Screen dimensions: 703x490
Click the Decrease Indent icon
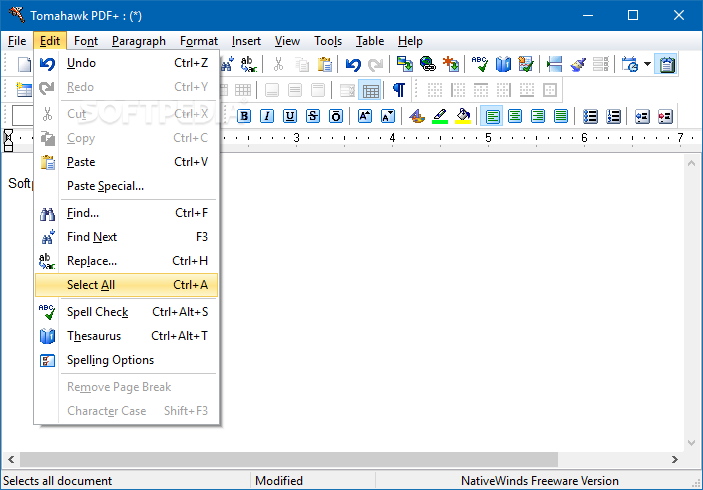pyautogui.click(x=642, y=116)
